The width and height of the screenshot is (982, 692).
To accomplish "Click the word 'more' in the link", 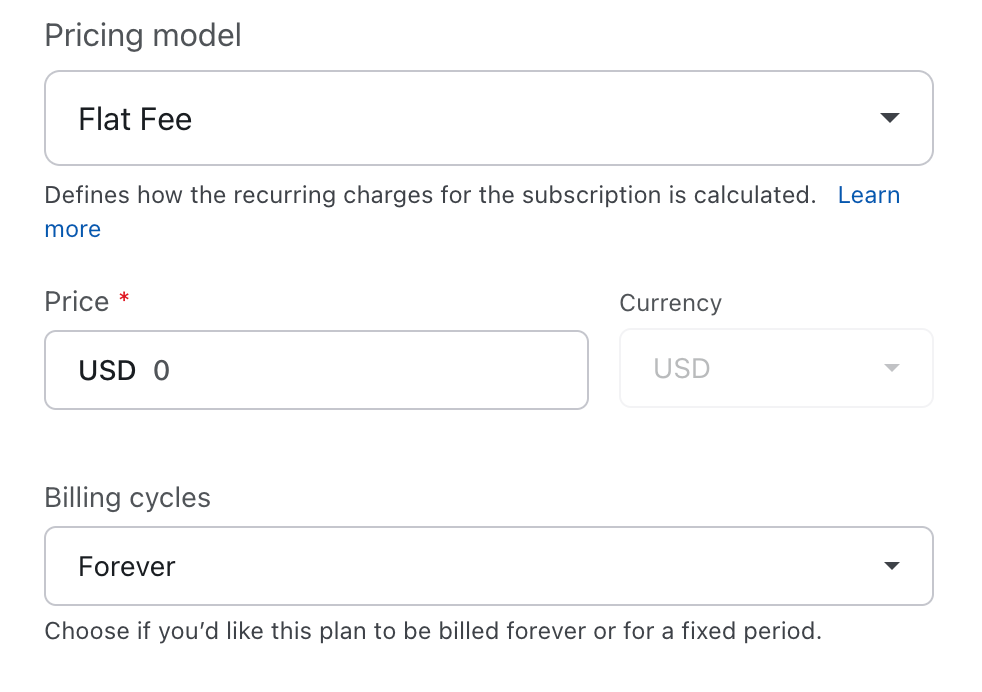I will tap(73, 229).
